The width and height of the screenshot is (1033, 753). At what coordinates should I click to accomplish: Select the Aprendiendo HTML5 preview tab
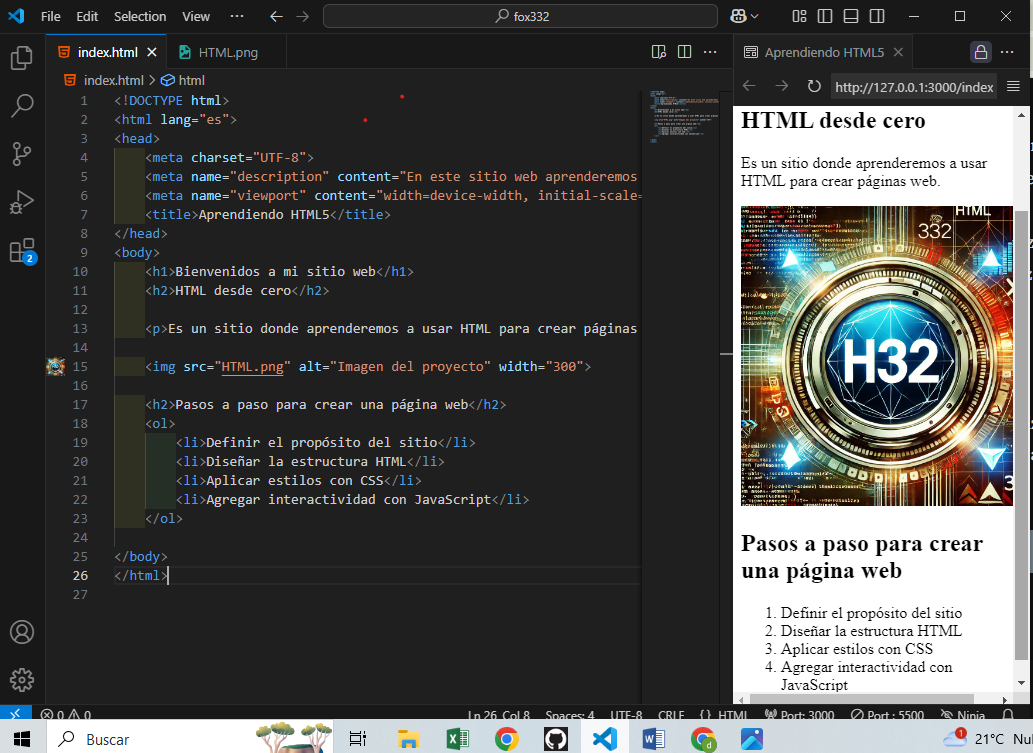(x=824, y=52)
